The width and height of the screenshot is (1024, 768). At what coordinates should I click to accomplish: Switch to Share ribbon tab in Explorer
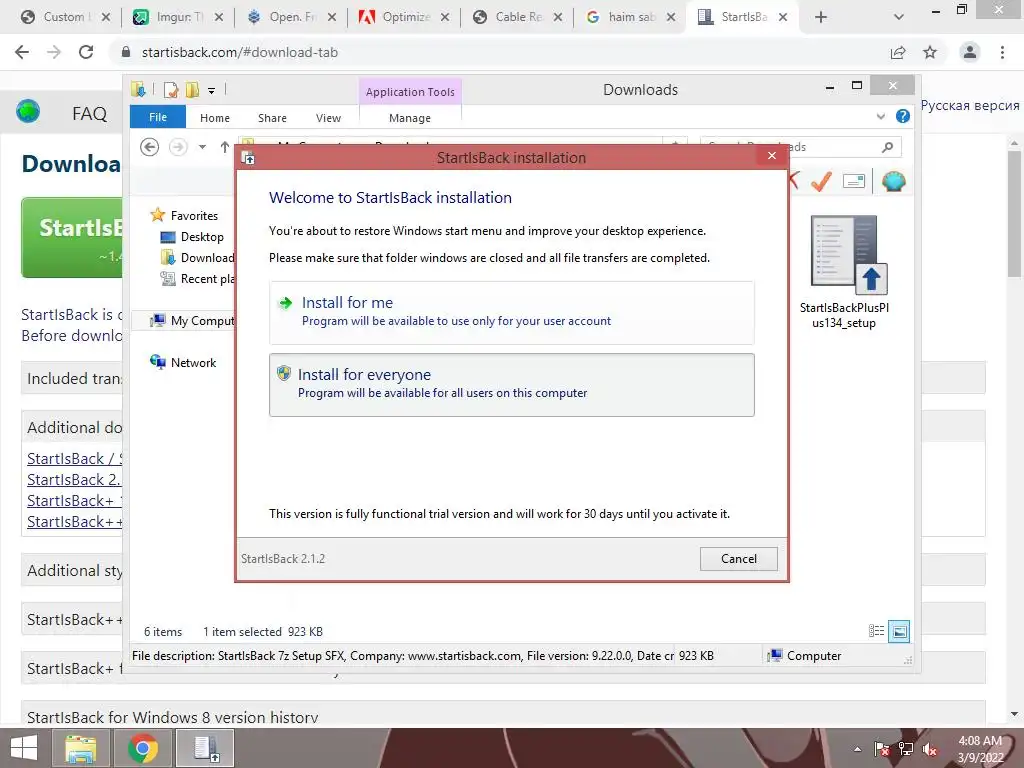pos(272,118)
